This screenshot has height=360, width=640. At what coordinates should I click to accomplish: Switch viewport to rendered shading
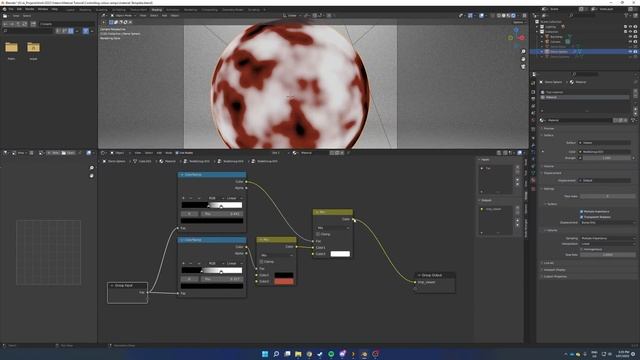513,16
